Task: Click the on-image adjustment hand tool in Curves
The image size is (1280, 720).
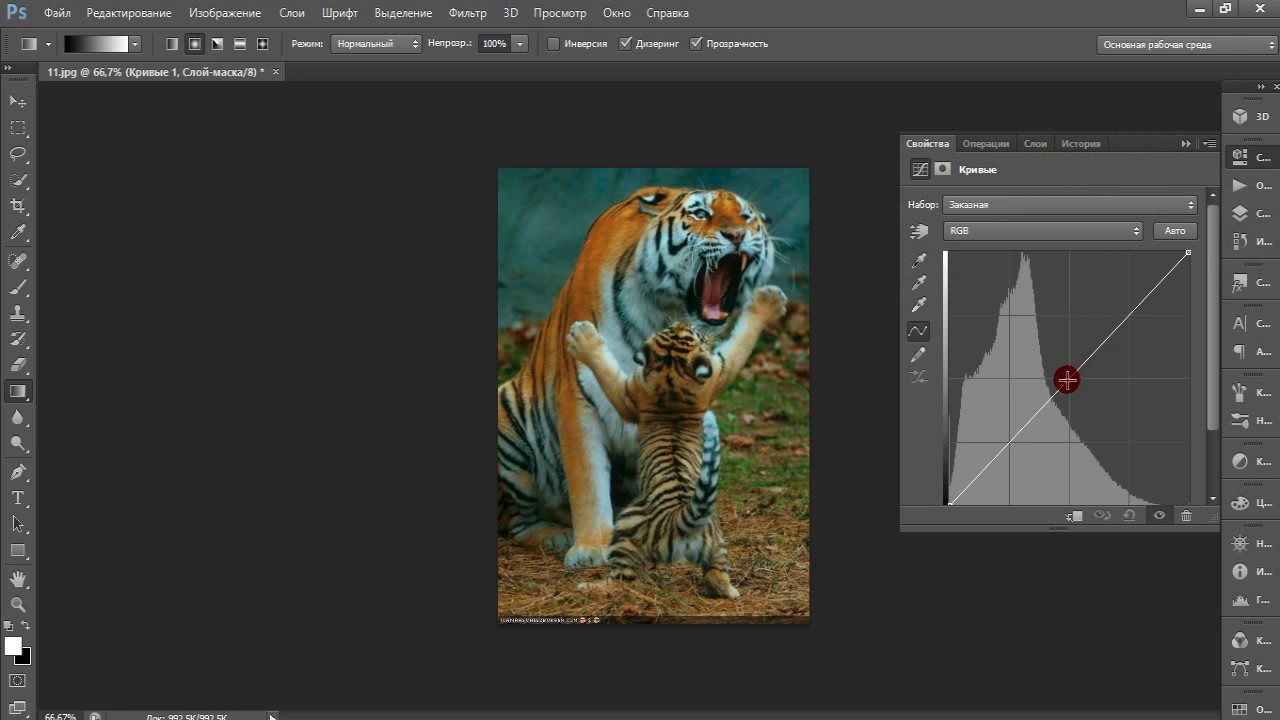Action: (x=919, y=231)
